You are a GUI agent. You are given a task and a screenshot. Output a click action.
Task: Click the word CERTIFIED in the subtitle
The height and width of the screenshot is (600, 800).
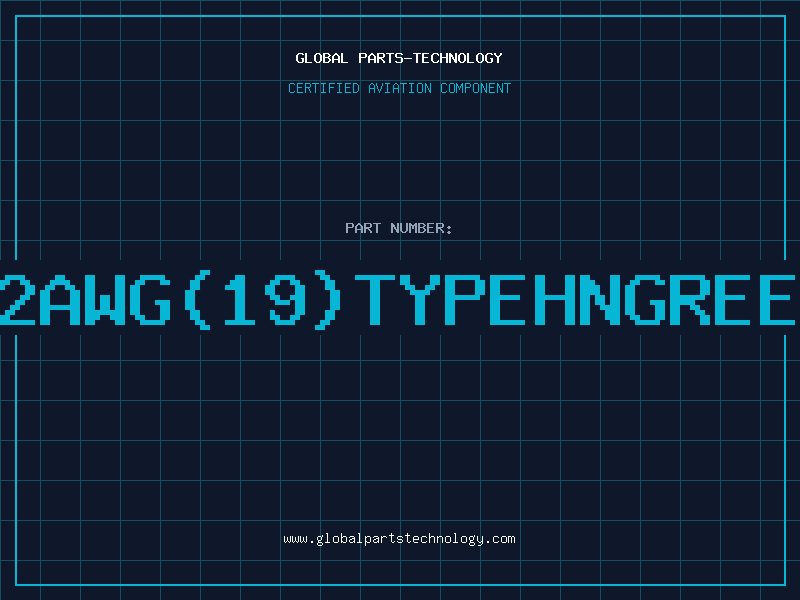point(324,88)
